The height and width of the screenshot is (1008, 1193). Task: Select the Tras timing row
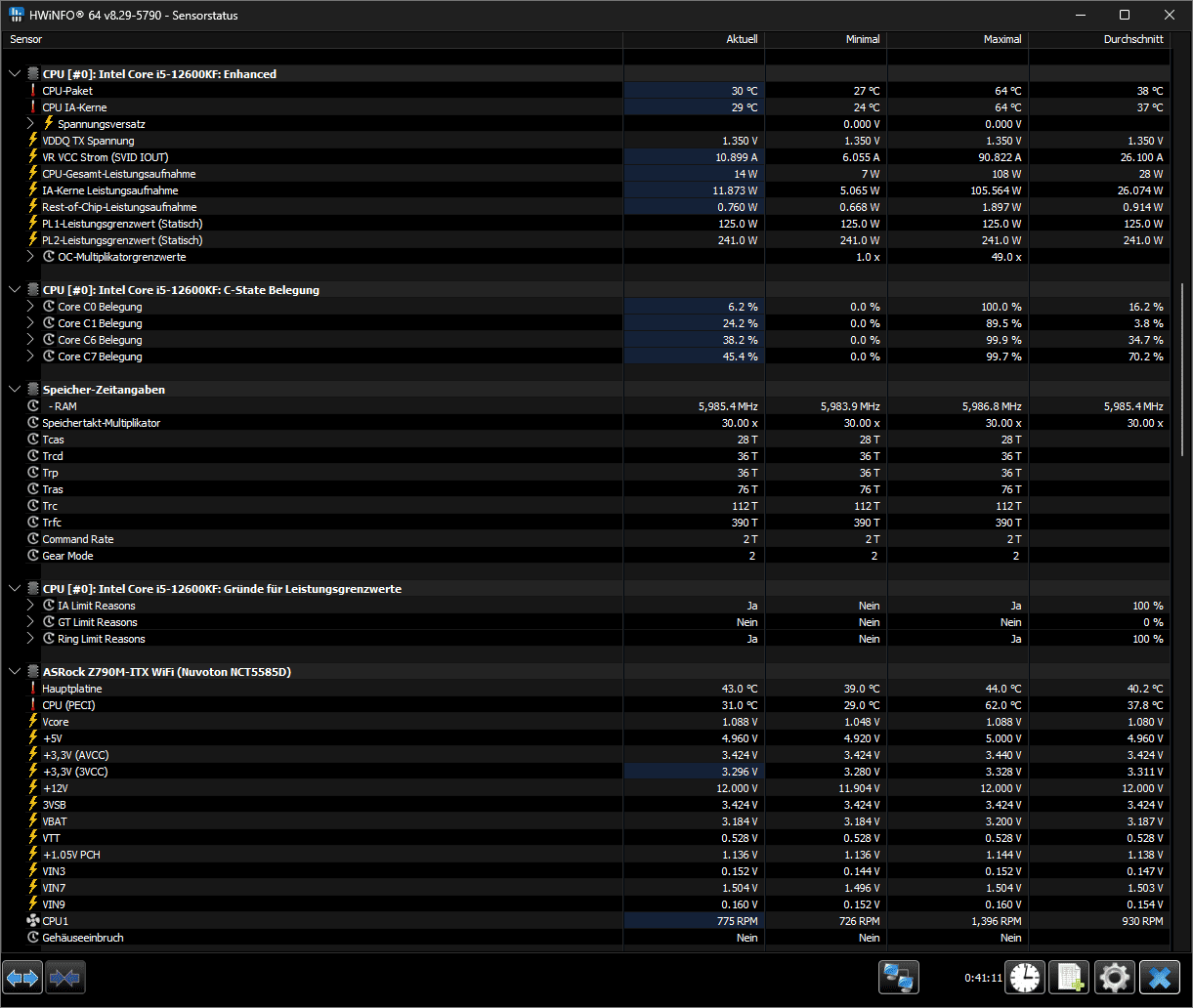[586, 489]
